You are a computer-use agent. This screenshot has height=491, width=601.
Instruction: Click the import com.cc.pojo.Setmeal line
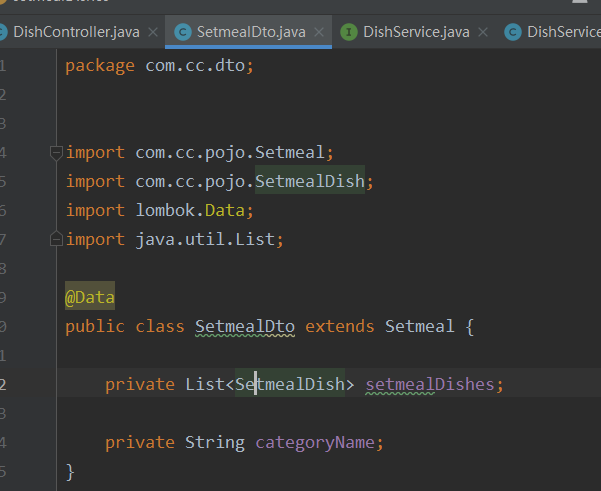(x=199, y=153)
